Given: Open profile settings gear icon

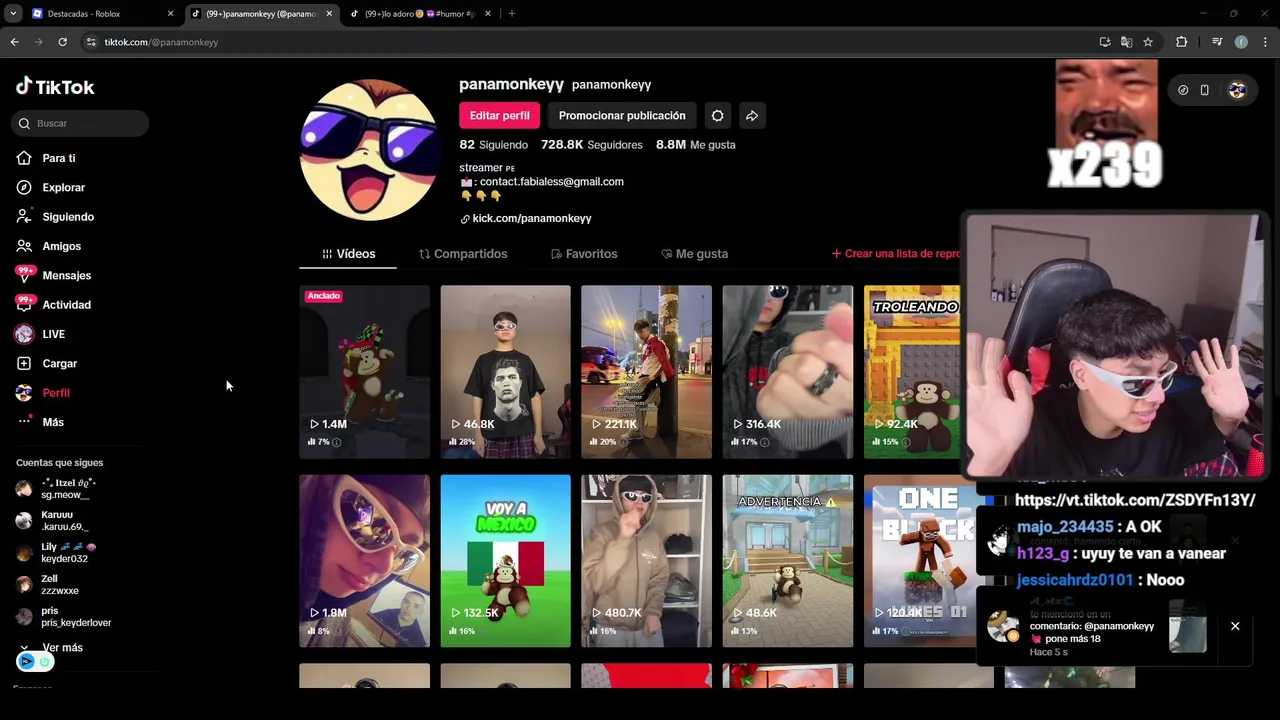Looking at the screenshot, I should coord(717,116).
